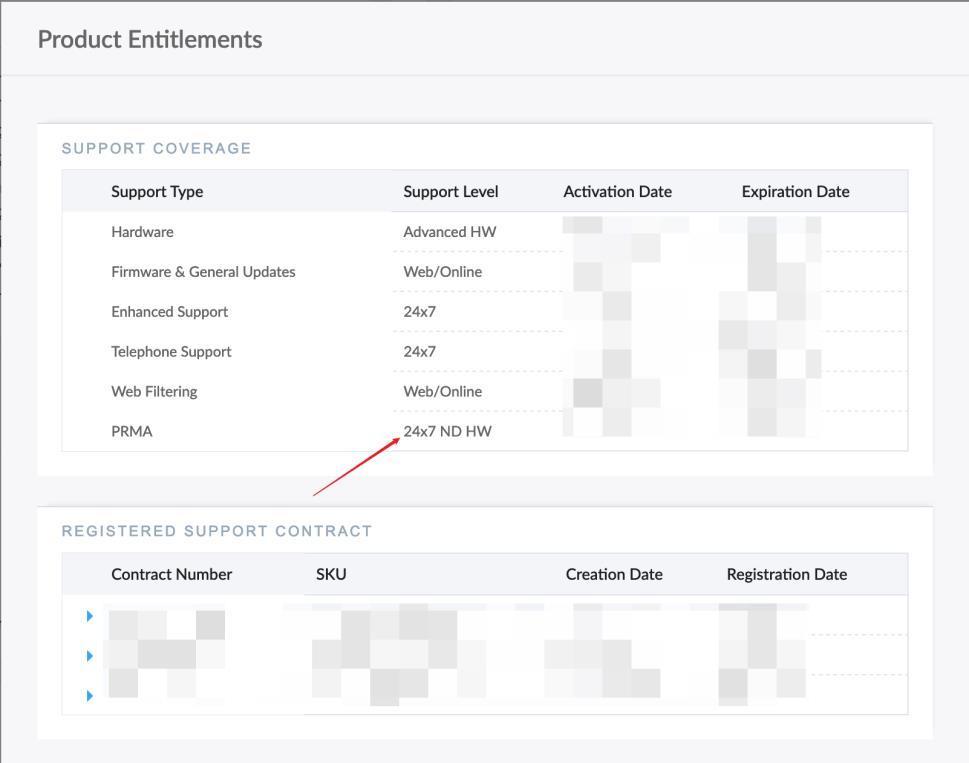969x763 pixels.
Task: Click the Advanced HW support level
Action: pyautogui.click(x=449, y=232)
